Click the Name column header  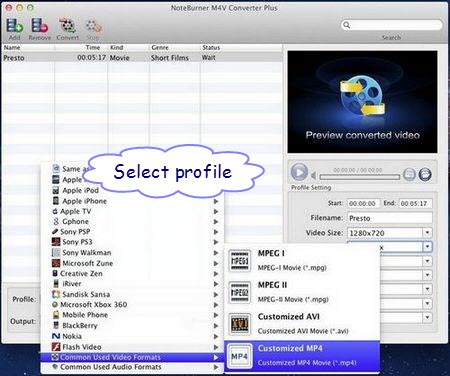(x=28, y=48)
